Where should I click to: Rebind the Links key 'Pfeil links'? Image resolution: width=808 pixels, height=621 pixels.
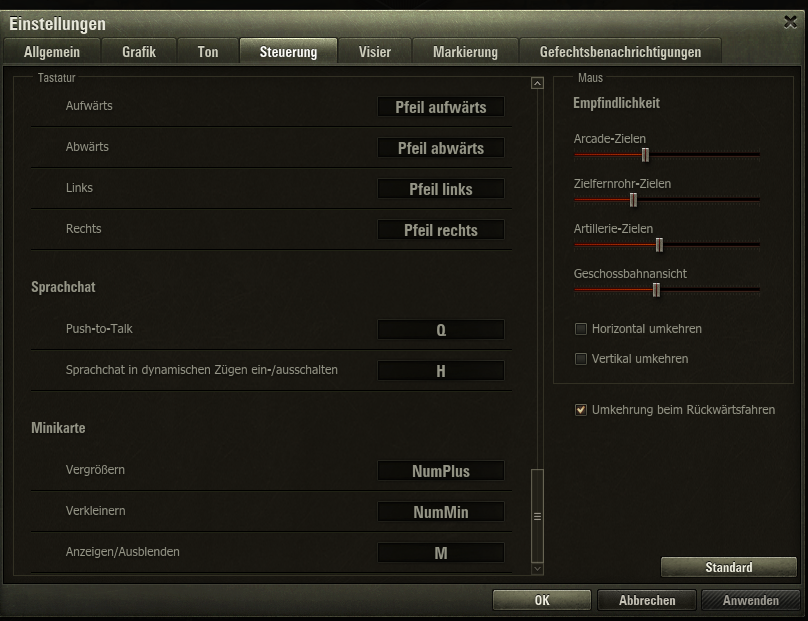[x=441, y=189]
